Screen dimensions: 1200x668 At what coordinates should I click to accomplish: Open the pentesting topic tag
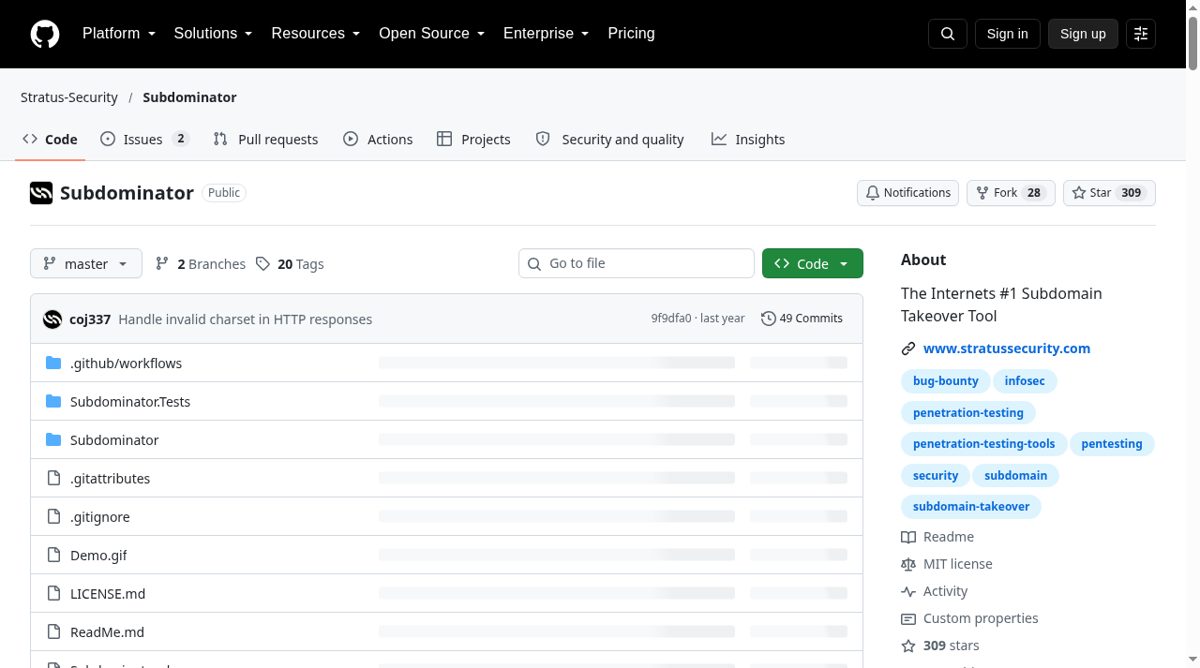coord(1112,444)
